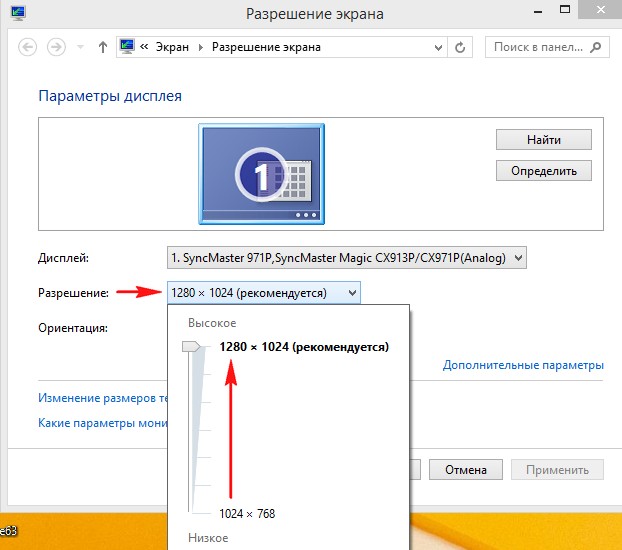Image resolution: width=622 pixels, height=550 pixels.
Task: Click the resolution slider thumb at Высокое
Action: (x=191, y=346)
